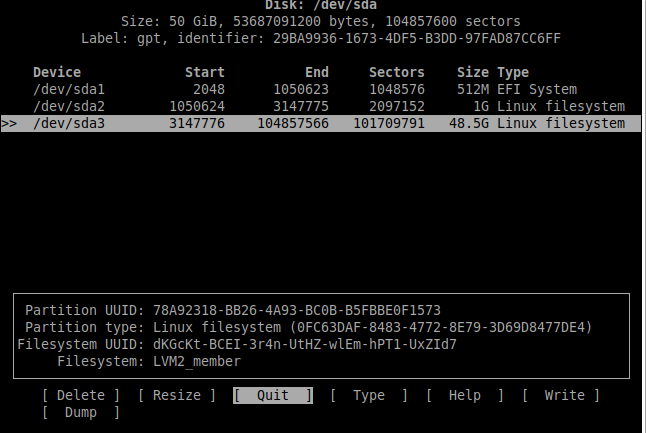Choose the Dump menu option
Image resolution: width=646 pixels, height=433 pixels.
point(80,411)
